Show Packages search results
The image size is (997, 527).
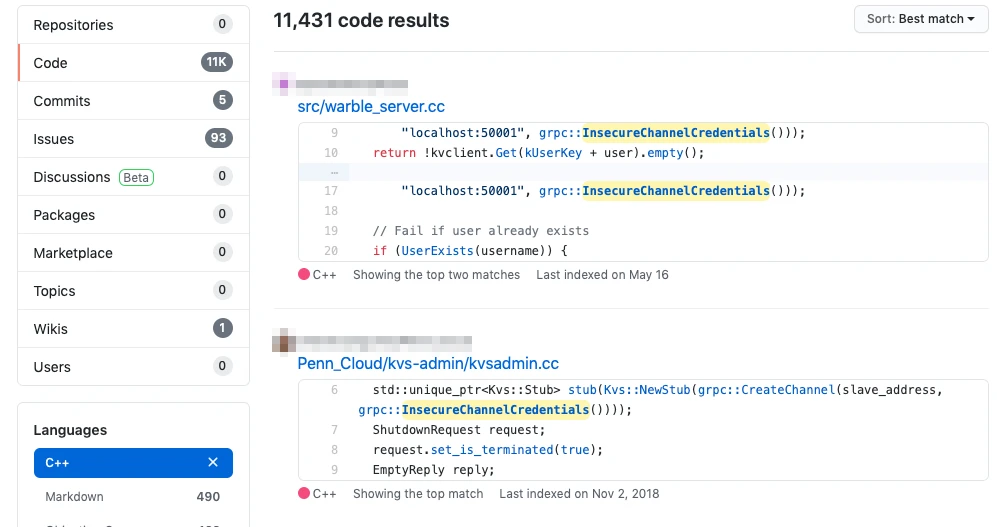[x=64, y=215]
